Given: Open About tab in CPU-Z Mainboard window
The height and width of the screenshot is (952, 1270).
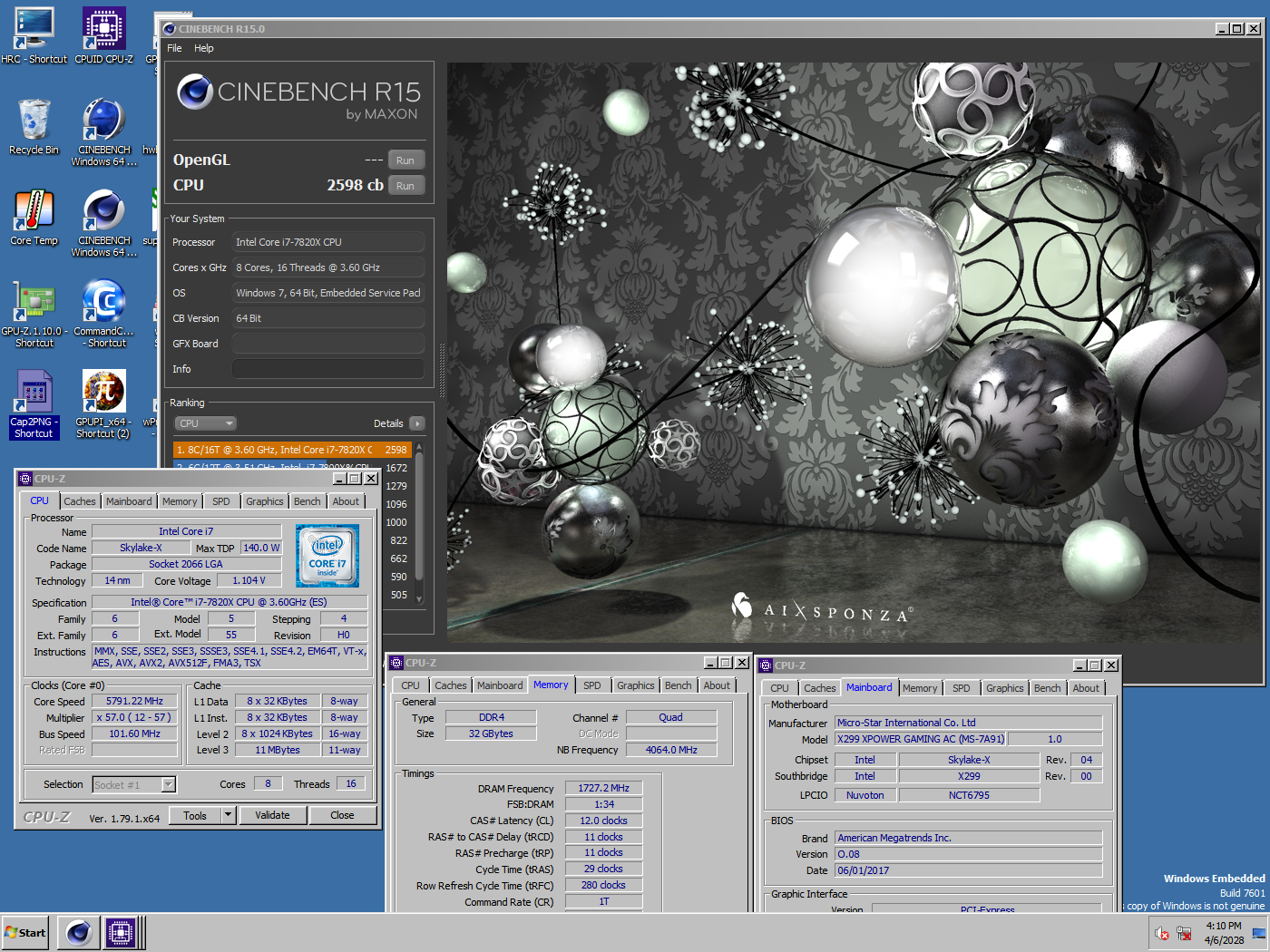Looking at the screenshot, I should pyautogui.click(x=1086, y=688).
